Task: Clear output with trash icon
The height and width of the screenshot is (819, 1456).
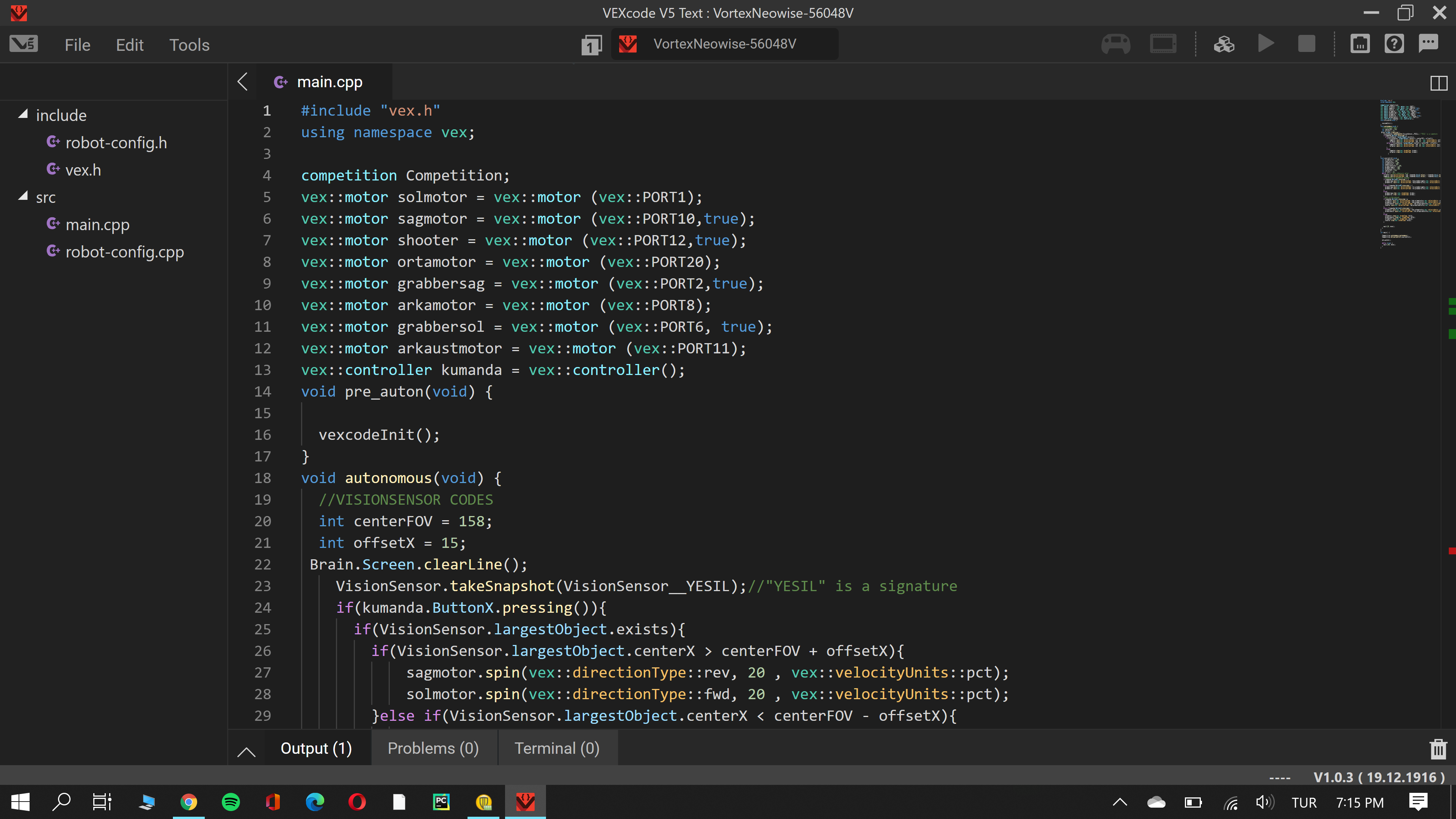Action: tap(1438, 749)
